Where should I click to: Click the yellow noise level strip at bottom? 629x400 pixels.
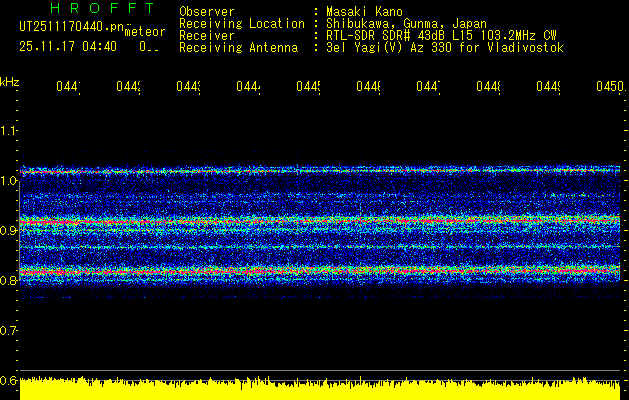[320, 388]
